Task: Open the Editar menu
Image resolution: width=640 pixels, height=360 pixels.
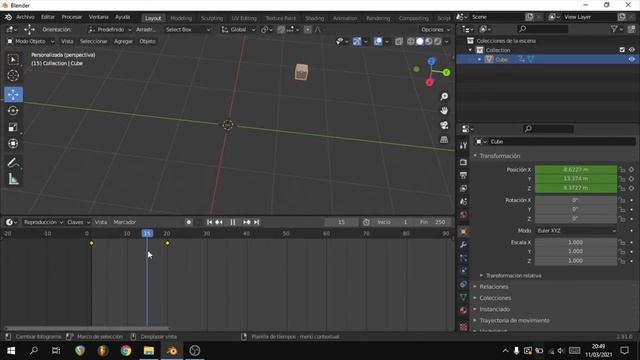Action: (48, 17)
